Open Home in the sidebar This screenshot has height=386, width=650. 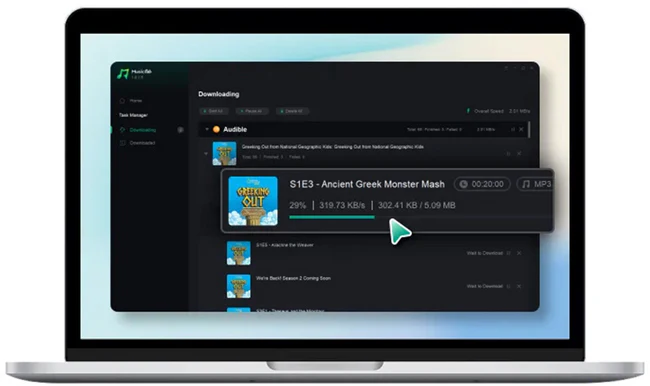(x=131, y=101)
